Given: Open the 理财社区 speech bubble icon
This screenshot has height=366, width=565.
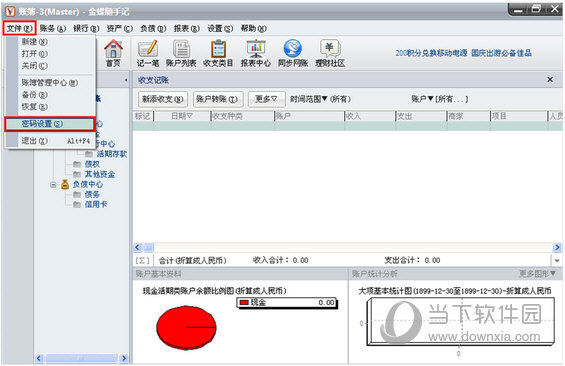Looking at the screenshot, I should pos(330,53).
